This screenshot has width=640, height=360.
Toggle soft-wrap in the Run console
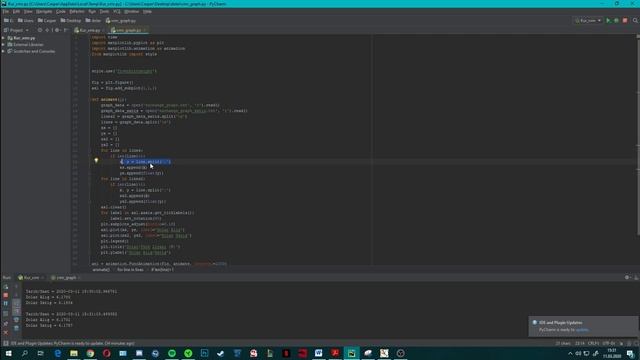[x=16, y=303]
